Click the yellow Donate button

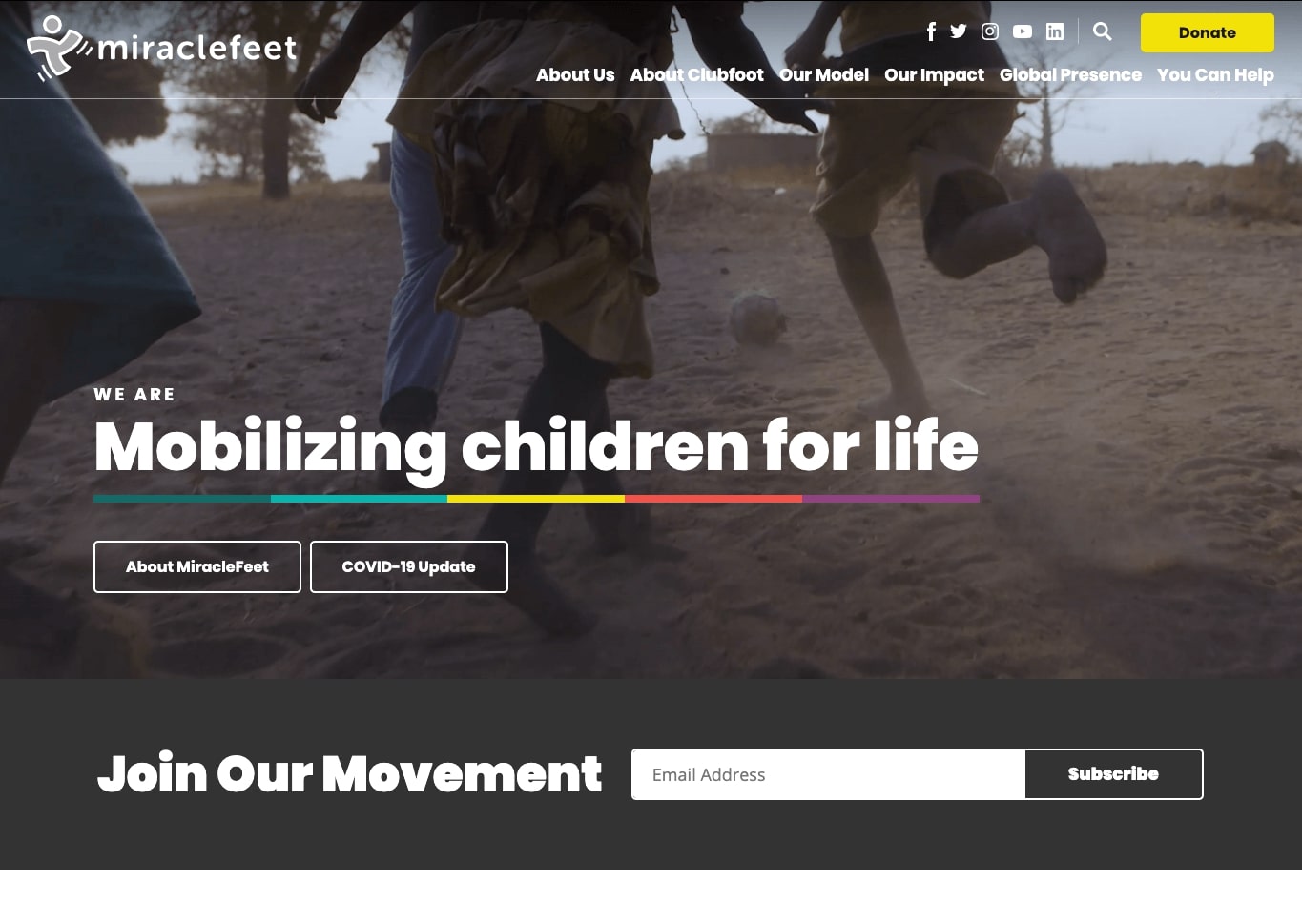pyautogui.click(x=1208, y=32)
